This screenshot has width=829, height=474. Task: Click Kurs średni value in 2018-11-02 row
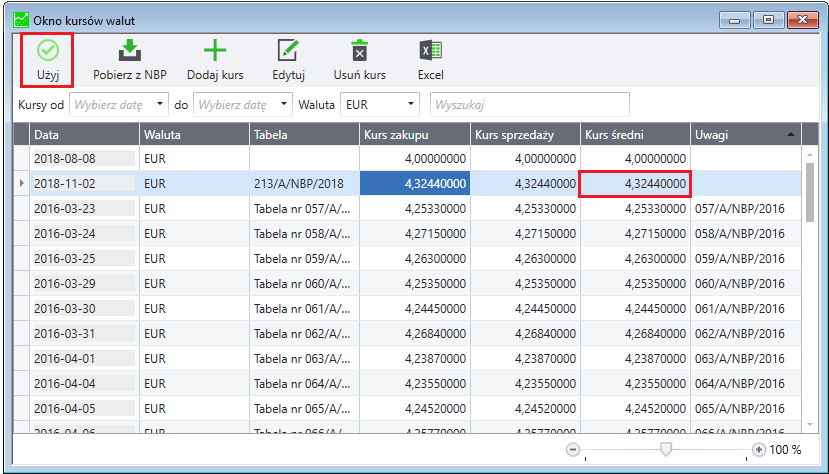coord(635,183)
